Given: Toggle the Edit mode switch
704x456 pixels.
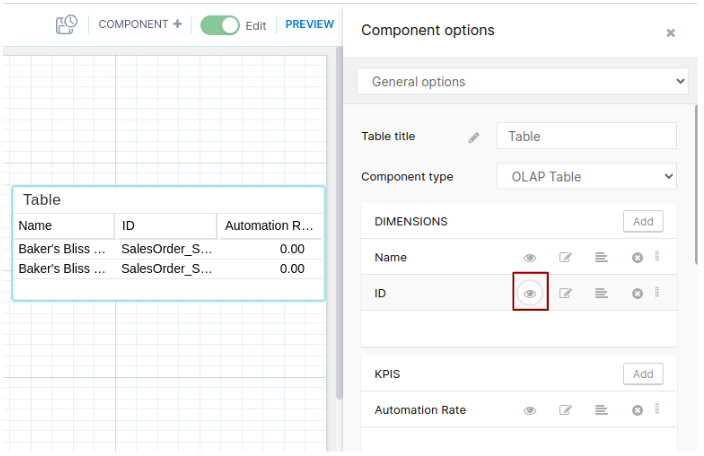Looking at the screenshot, I should 220,25.
